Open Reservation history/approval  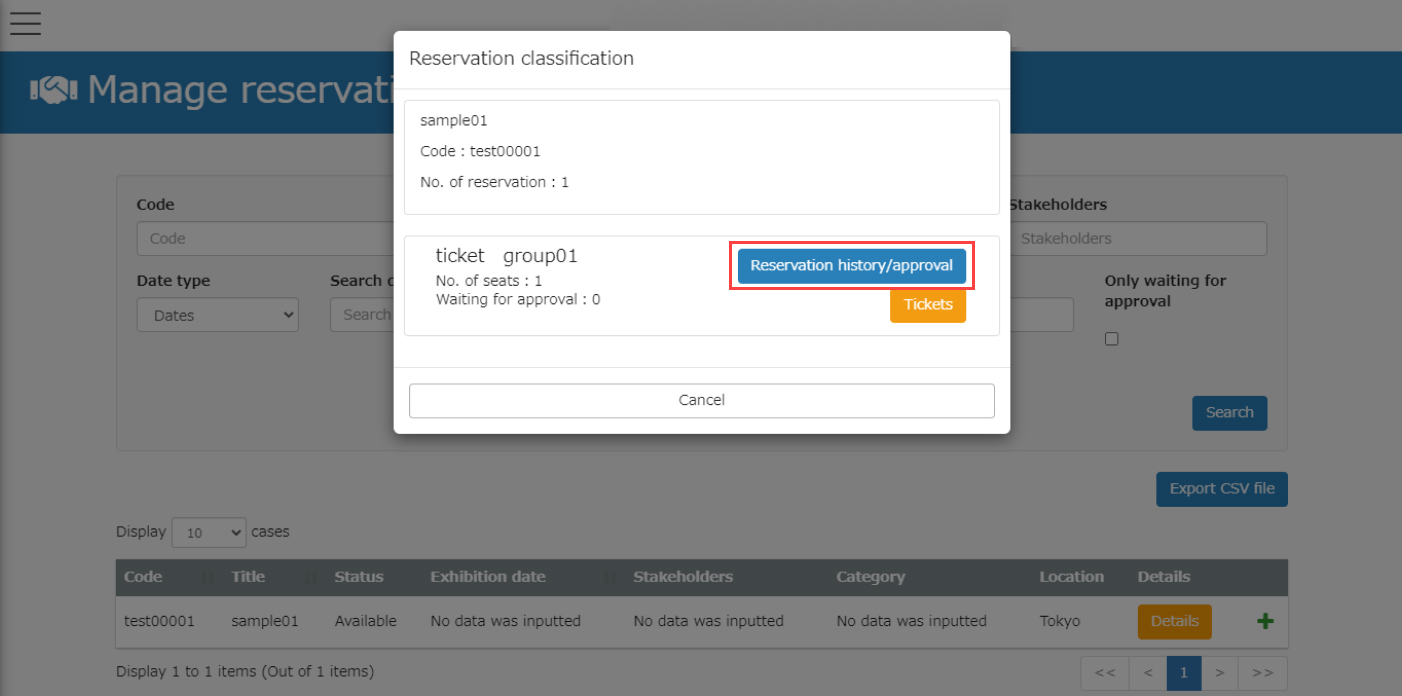[851, 266]
